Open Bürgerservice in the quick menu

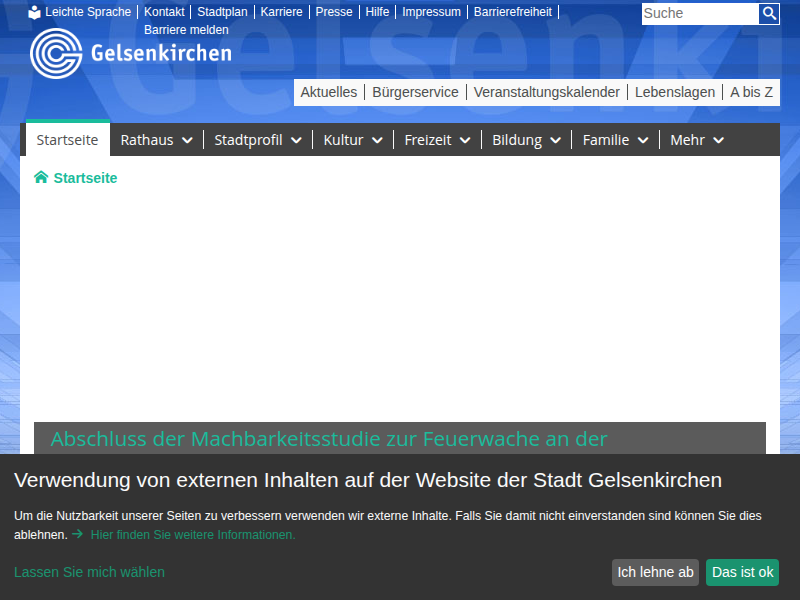coord(415,92)
